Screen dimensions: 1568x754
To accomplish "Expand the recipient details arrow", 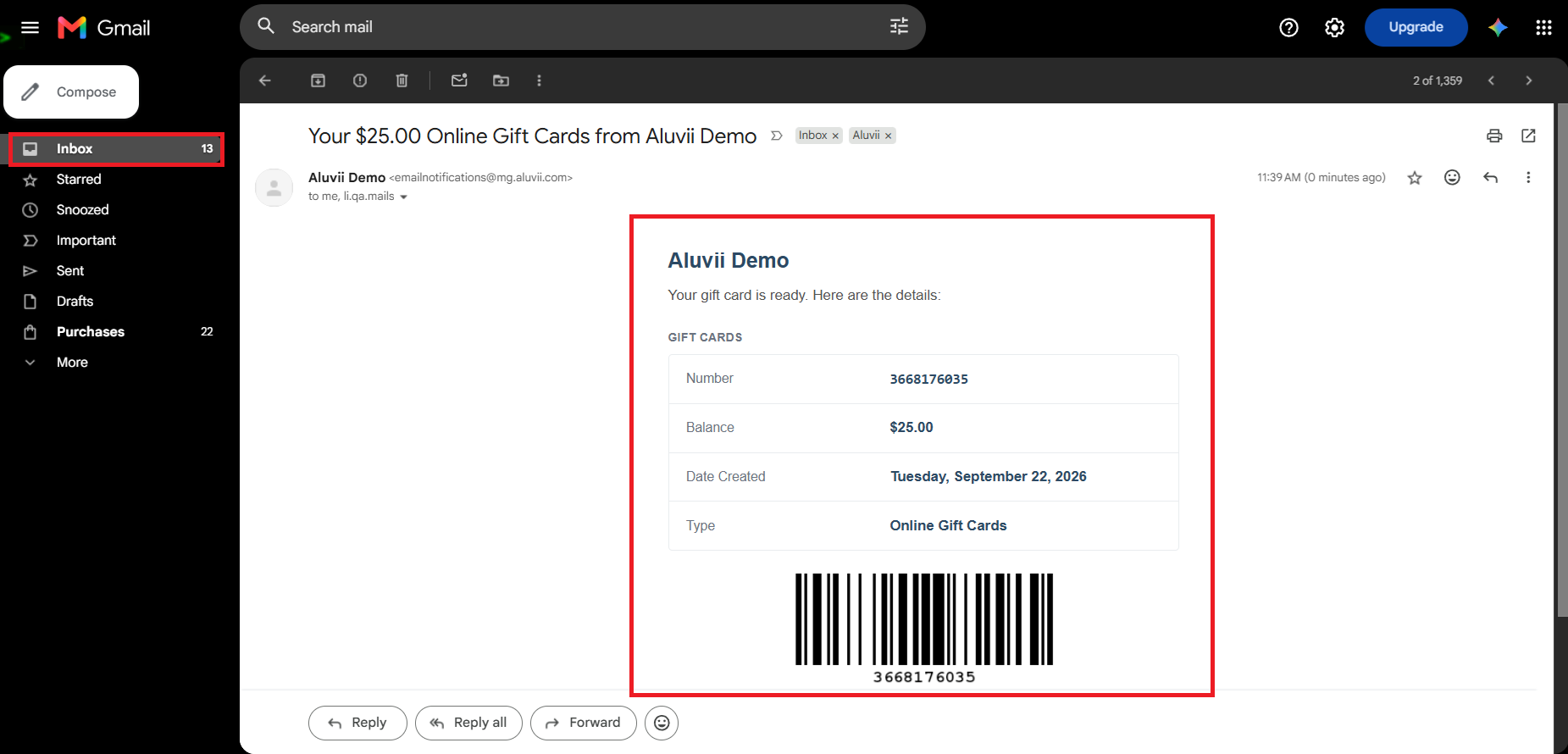I will tap(403, 197).
